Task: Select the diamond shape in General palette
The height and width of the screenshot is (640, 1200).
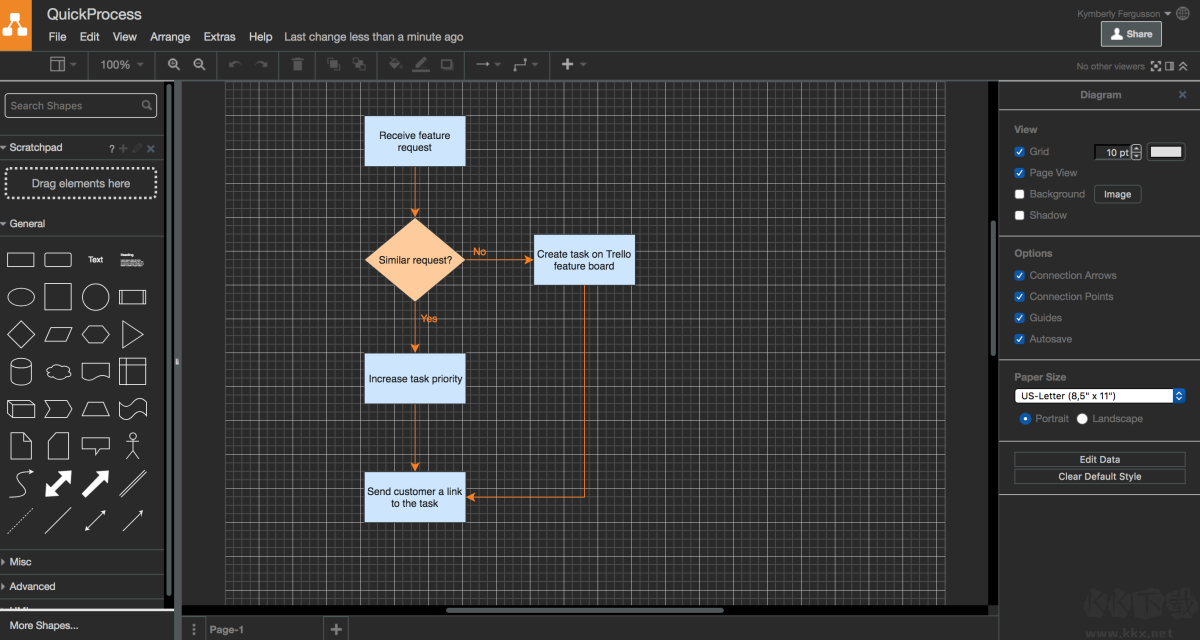Action: pos(21,334)
